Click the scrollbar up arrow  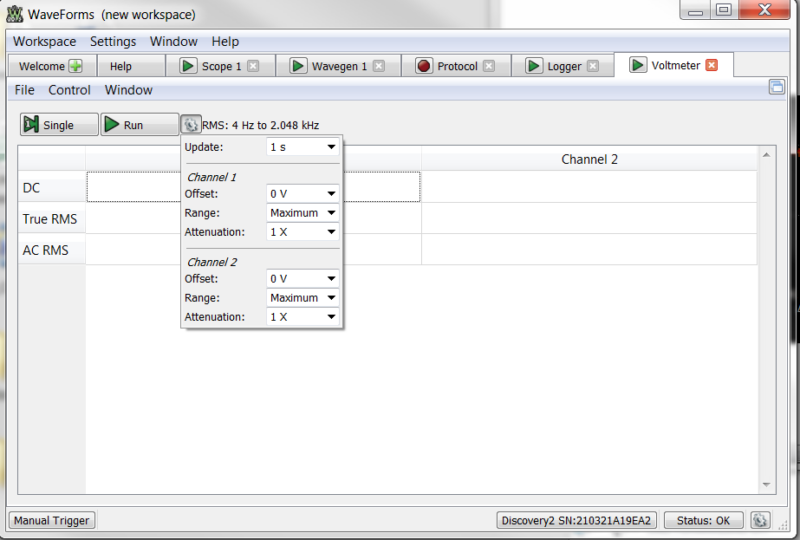click(766, 155)
